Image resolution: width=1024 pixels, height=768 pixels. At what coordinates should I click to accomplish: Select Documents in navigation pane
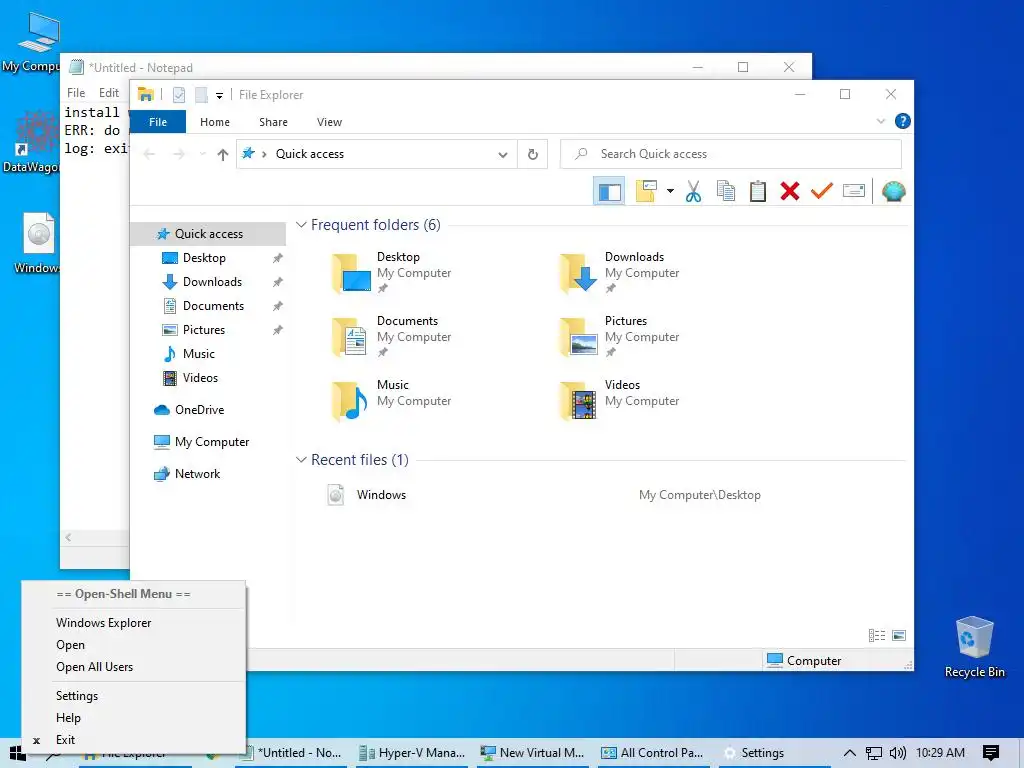[213, 306]
